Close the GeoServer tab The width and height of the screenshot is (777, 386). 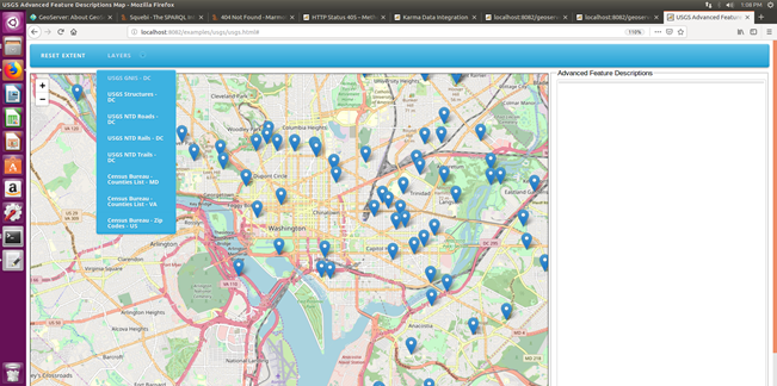tap(110, 17)
